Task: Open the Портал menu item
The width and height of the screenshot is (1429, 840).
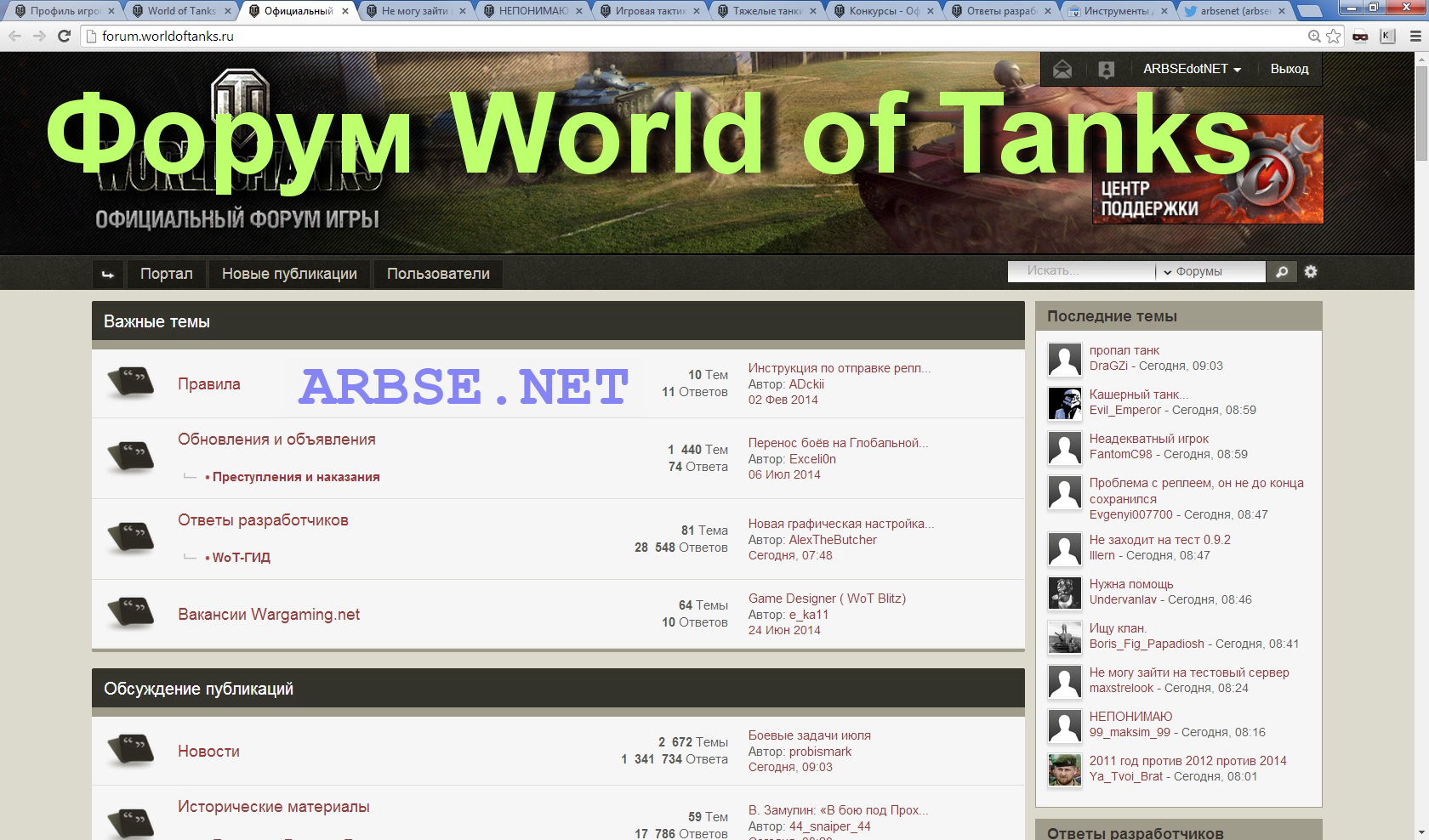Action: [167, 274]
